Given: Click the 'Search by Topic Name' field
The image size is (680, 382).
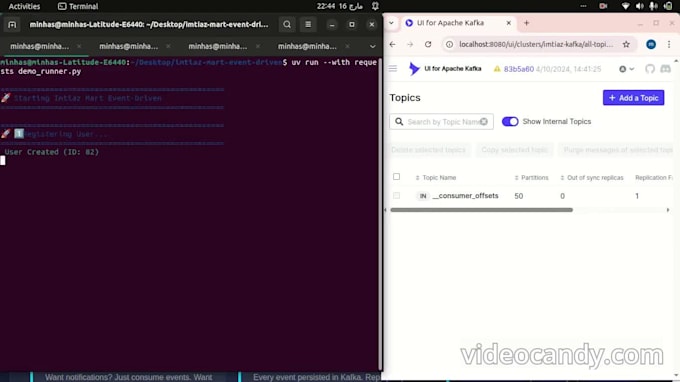Looking at the screenshot, I should [x=441, y=122].
